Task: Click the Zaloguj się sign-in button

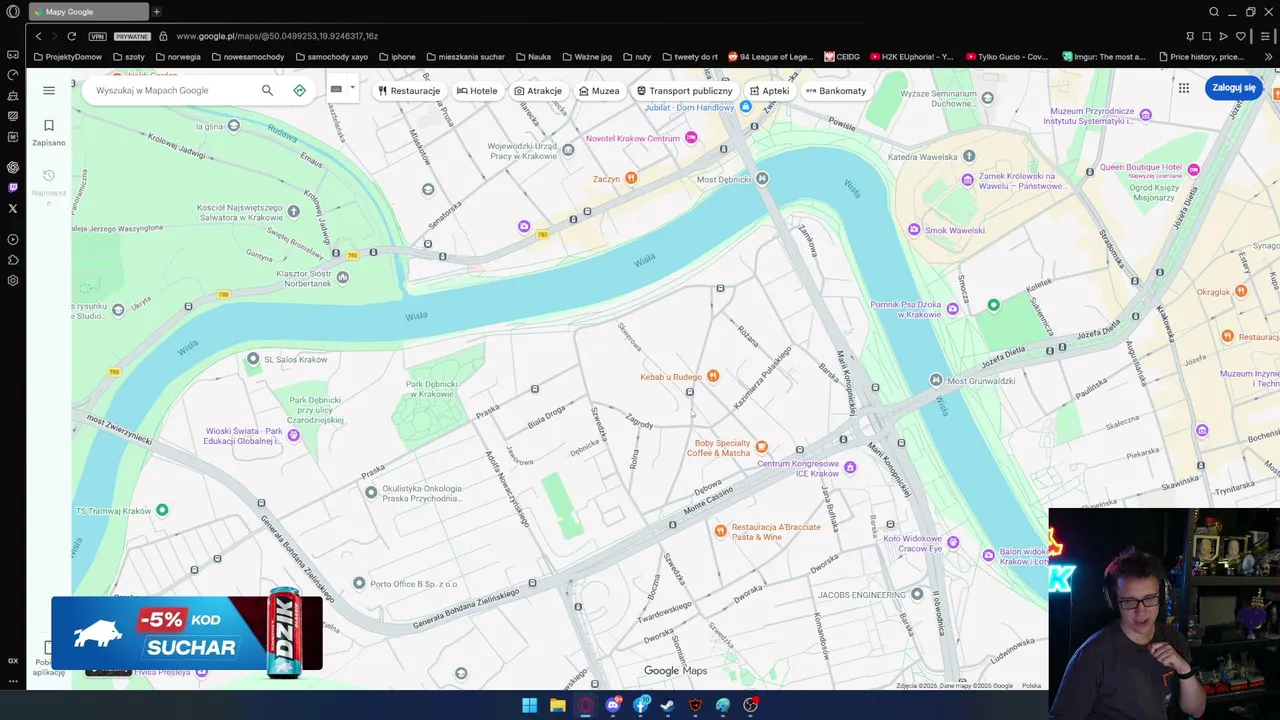Action: click(x=1234, y=88)
